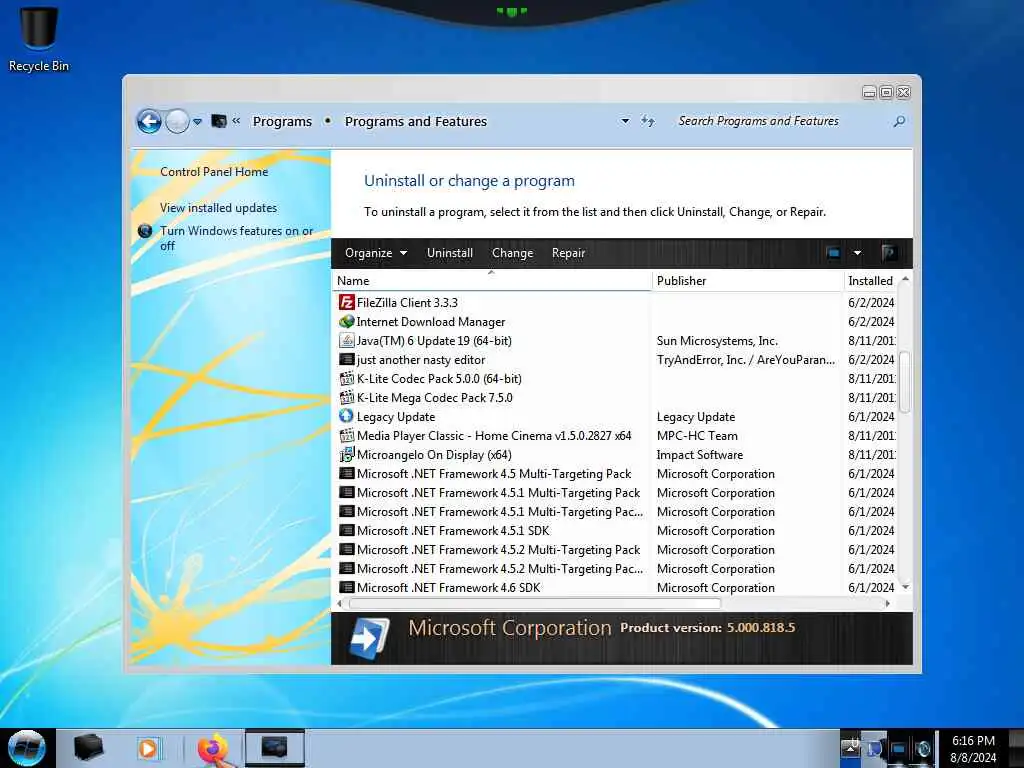Open Turn Windows features on or off

[x=236, y=238]
